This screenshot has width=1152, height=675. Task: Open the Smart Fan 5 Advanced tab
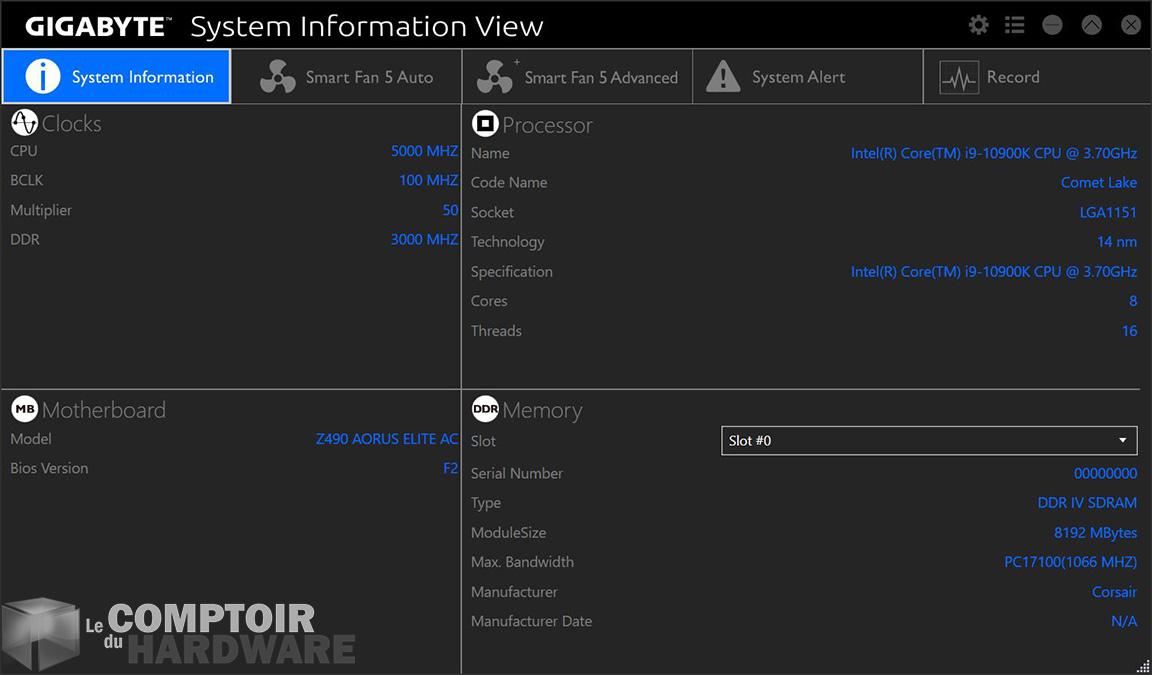[x=577, y=76]
